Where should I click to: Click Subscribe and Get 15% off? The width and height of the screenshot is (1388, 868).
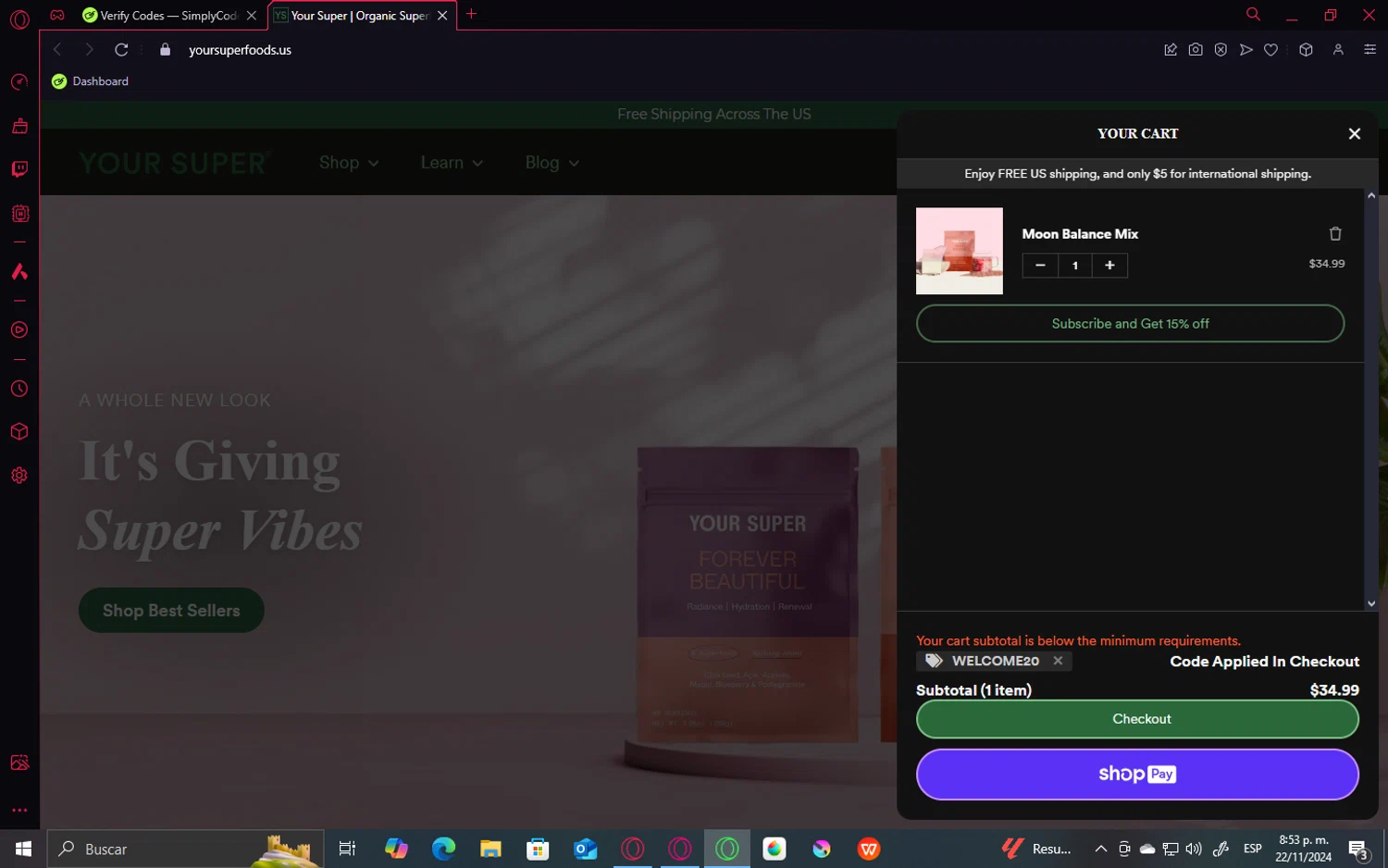1130,324
